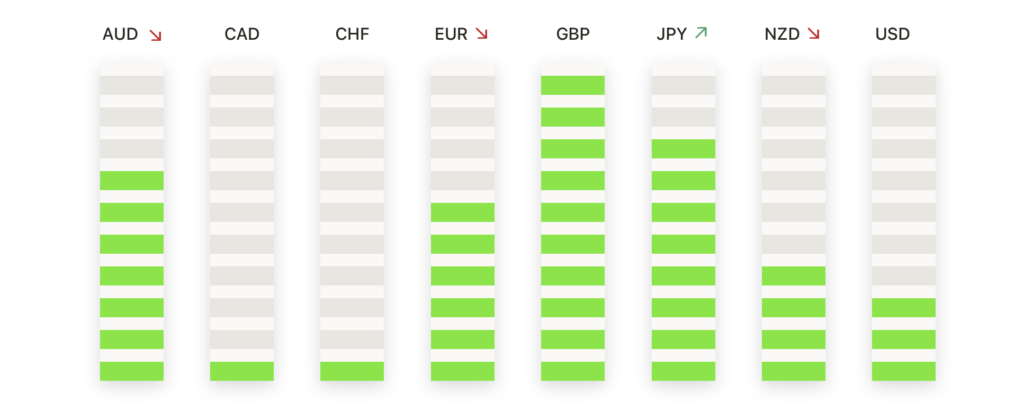Select the USD currency label
This screenshot has width=1024, height=411.
[x=892, y=34]
